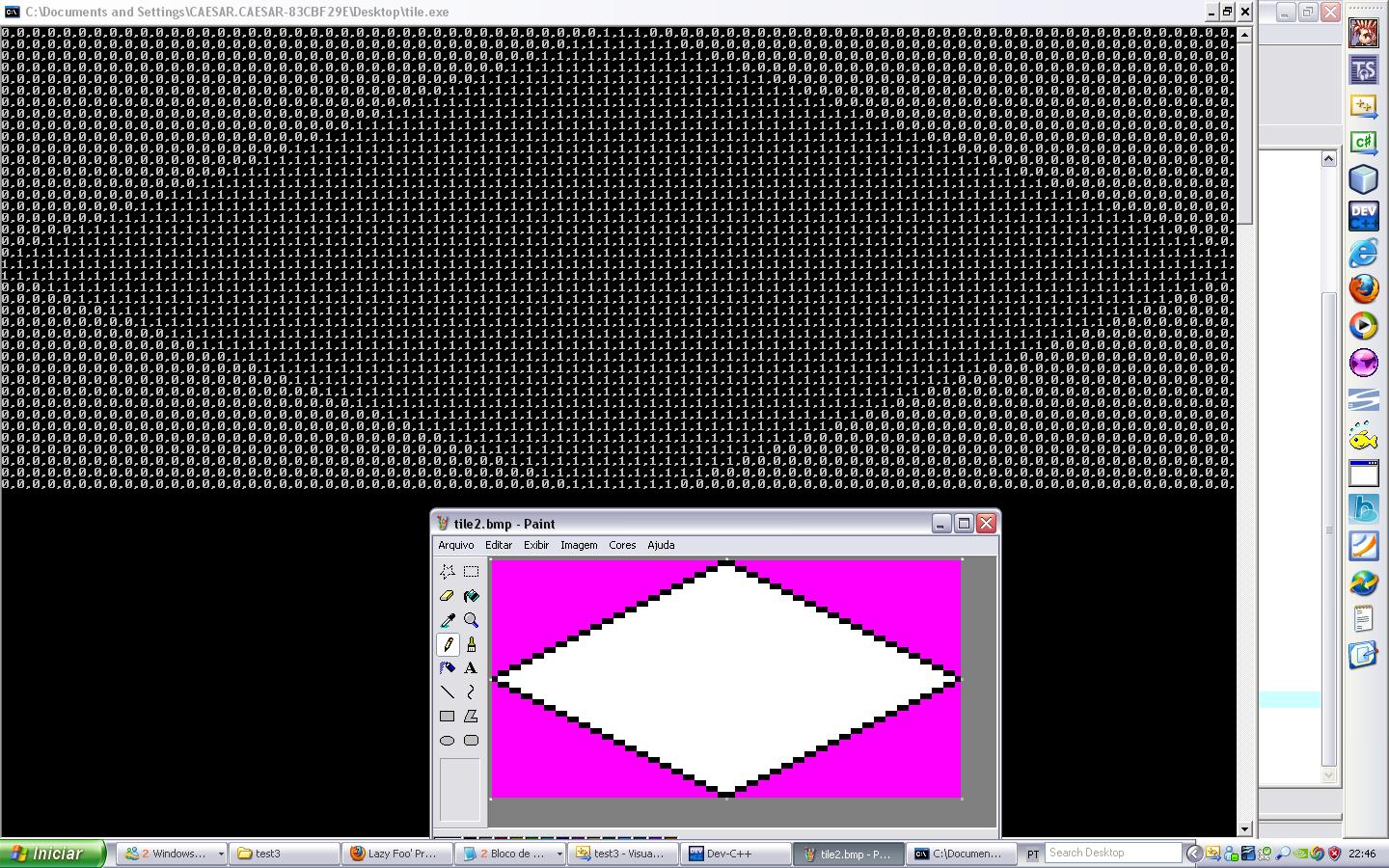The width and height of the screenshot is (1389, 868).
Task: Click console scrollbar down arrow
Action: coord(1244,828)
